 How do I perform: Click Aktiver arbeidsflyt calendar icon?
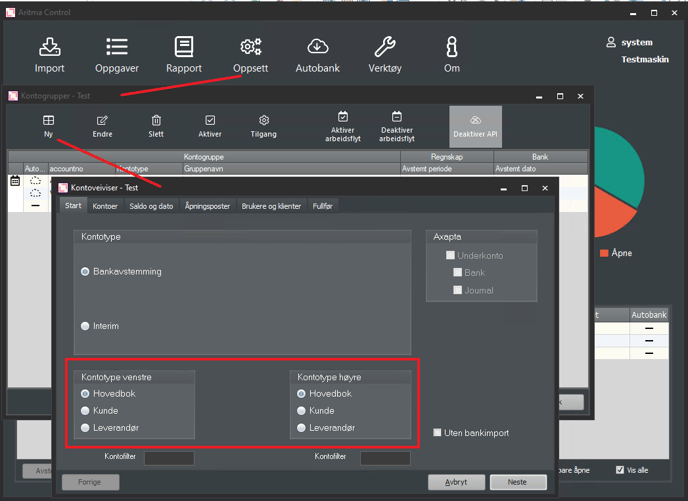click(343, 117)
